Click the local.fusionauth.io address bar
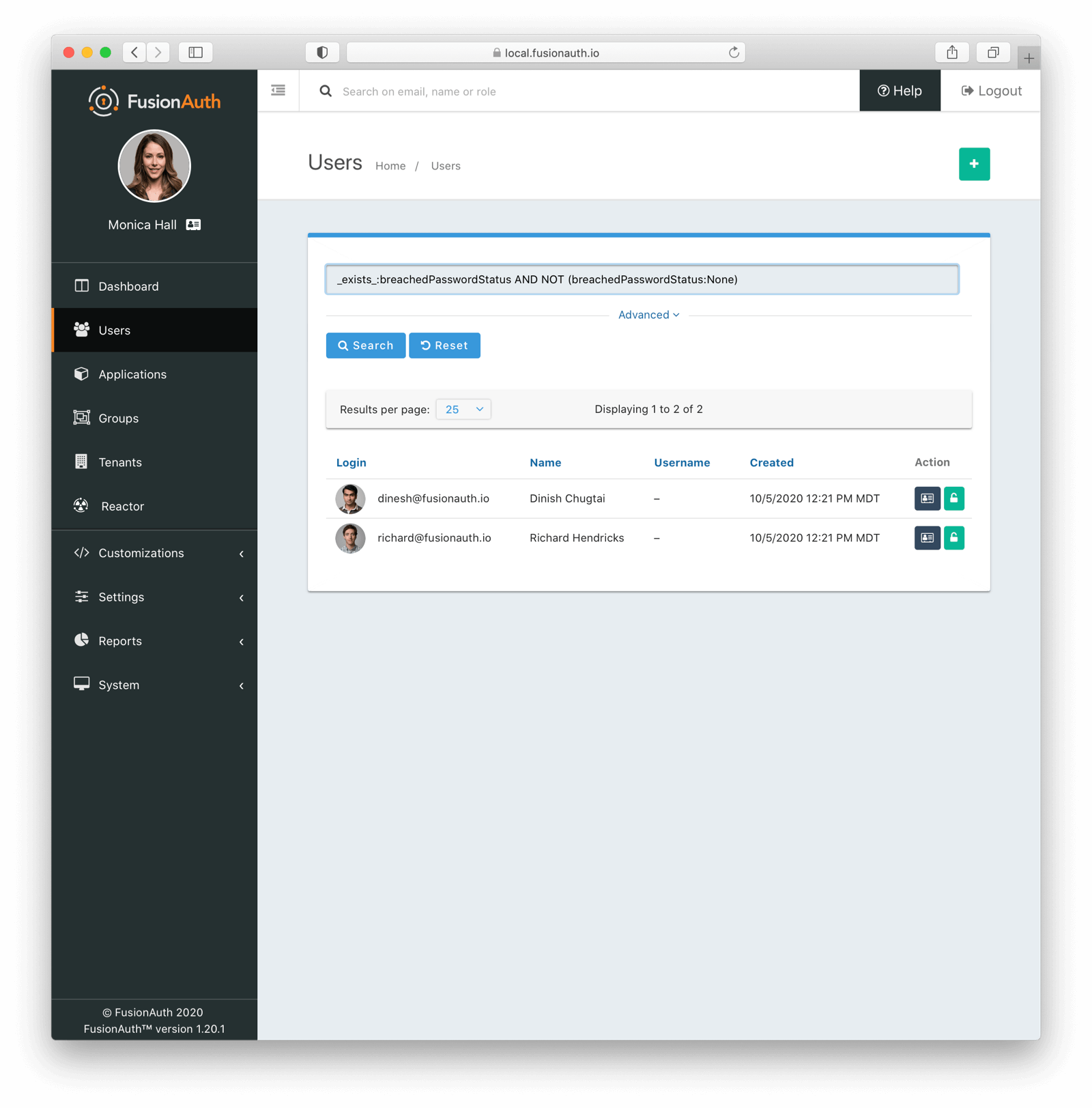Image resolution: width=1092 pixels, height=1108 pixels. 545,53
